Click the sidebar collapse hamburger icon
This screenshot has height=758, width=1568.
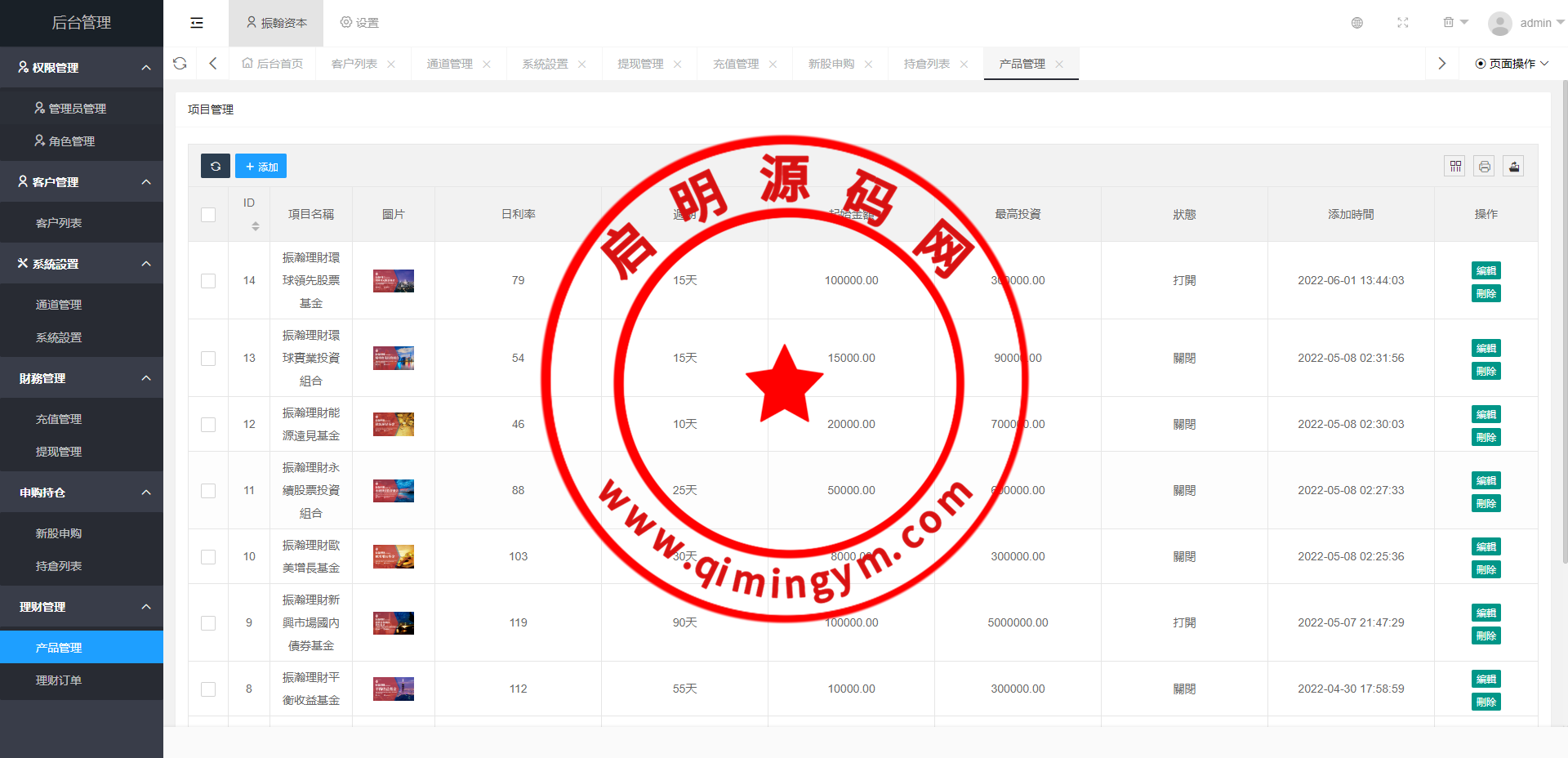pyautogui.click(x=197, y=23)
